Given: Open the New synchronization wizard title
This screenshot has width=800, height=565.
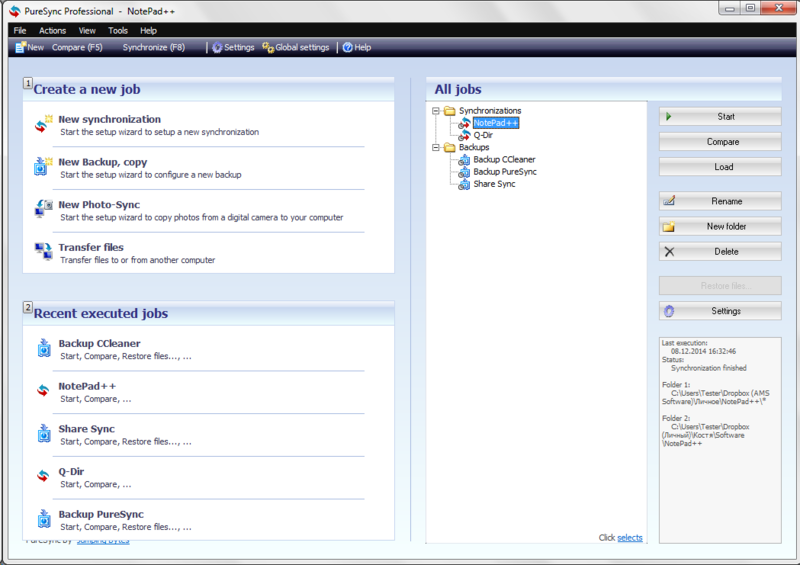Looking at the screenshot, I should [110, 119].
